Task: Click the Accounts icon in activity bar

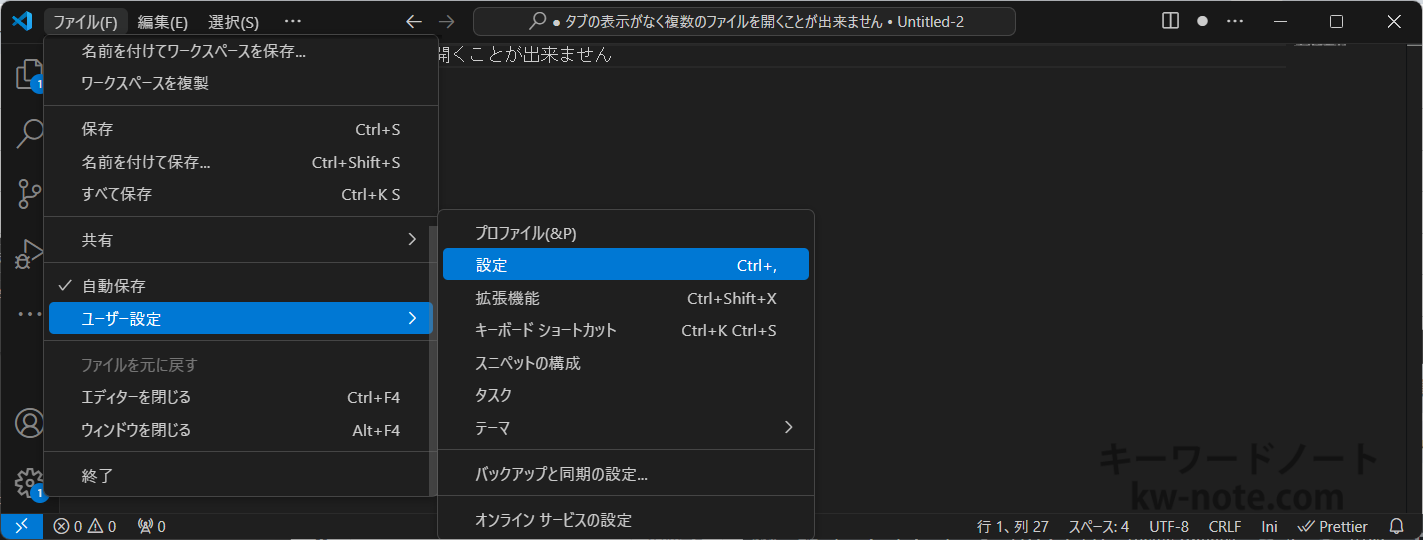Action: click(x=28, y=423)
